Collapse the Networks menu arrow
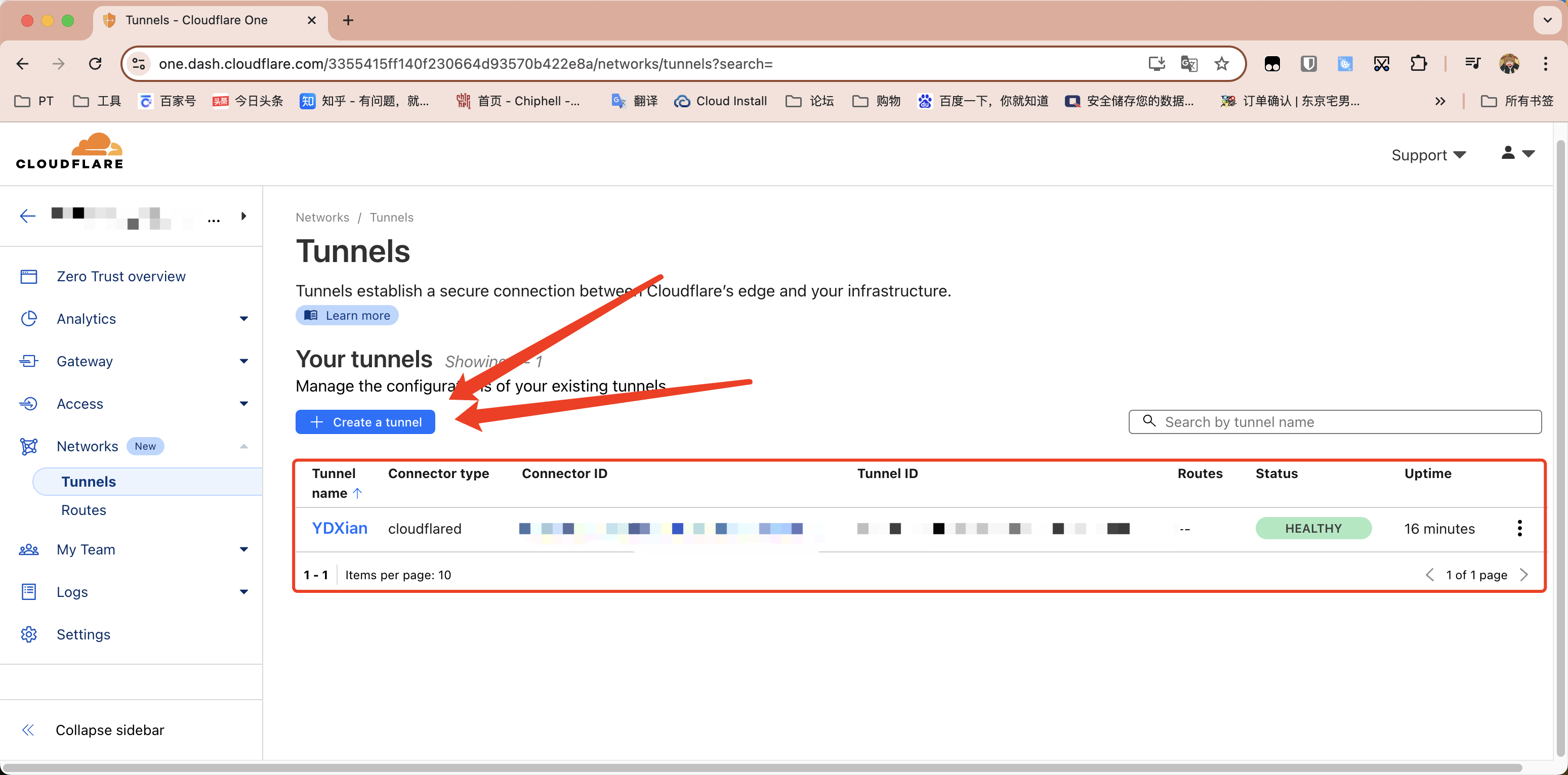 (243, 447)
